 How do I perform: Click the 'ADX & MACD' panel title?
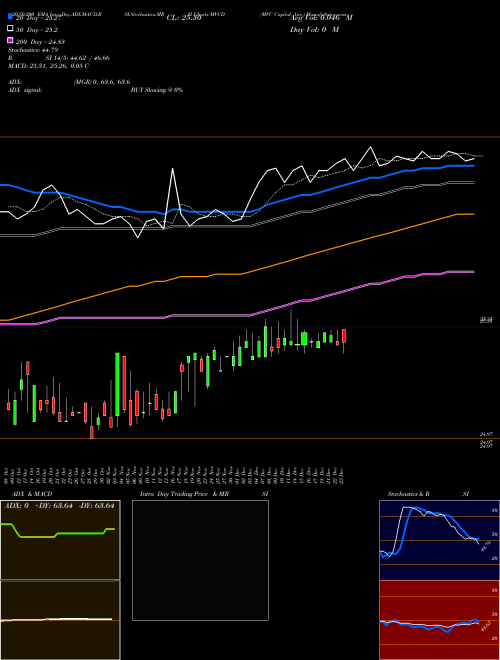pyautogui.click(x=32, y=494)
